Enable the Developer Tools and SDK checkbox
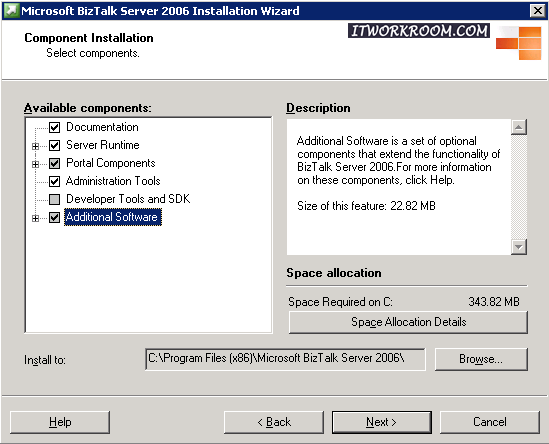549x444 pixels. pos(54,199)
